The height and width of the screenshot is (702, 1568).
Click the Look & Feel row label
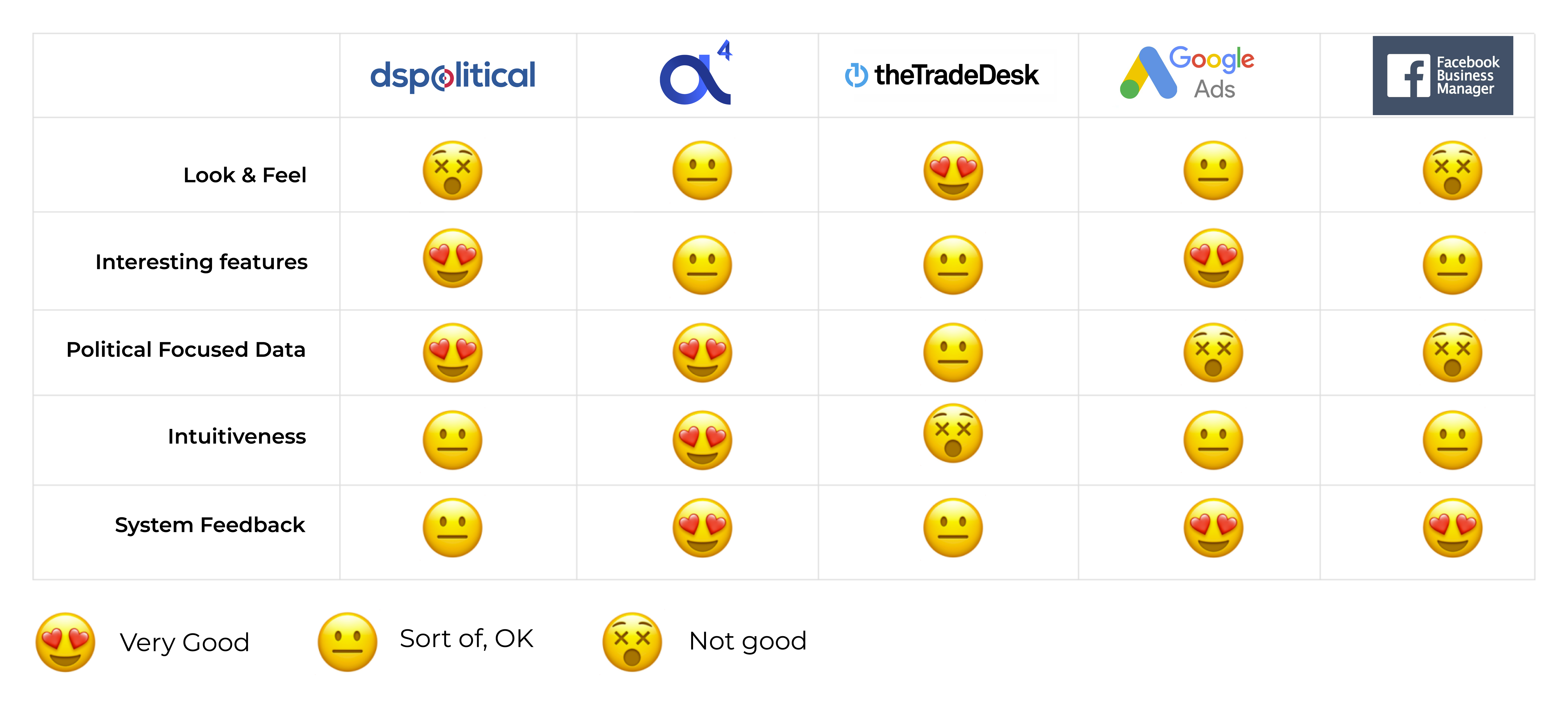coord(245,175)
